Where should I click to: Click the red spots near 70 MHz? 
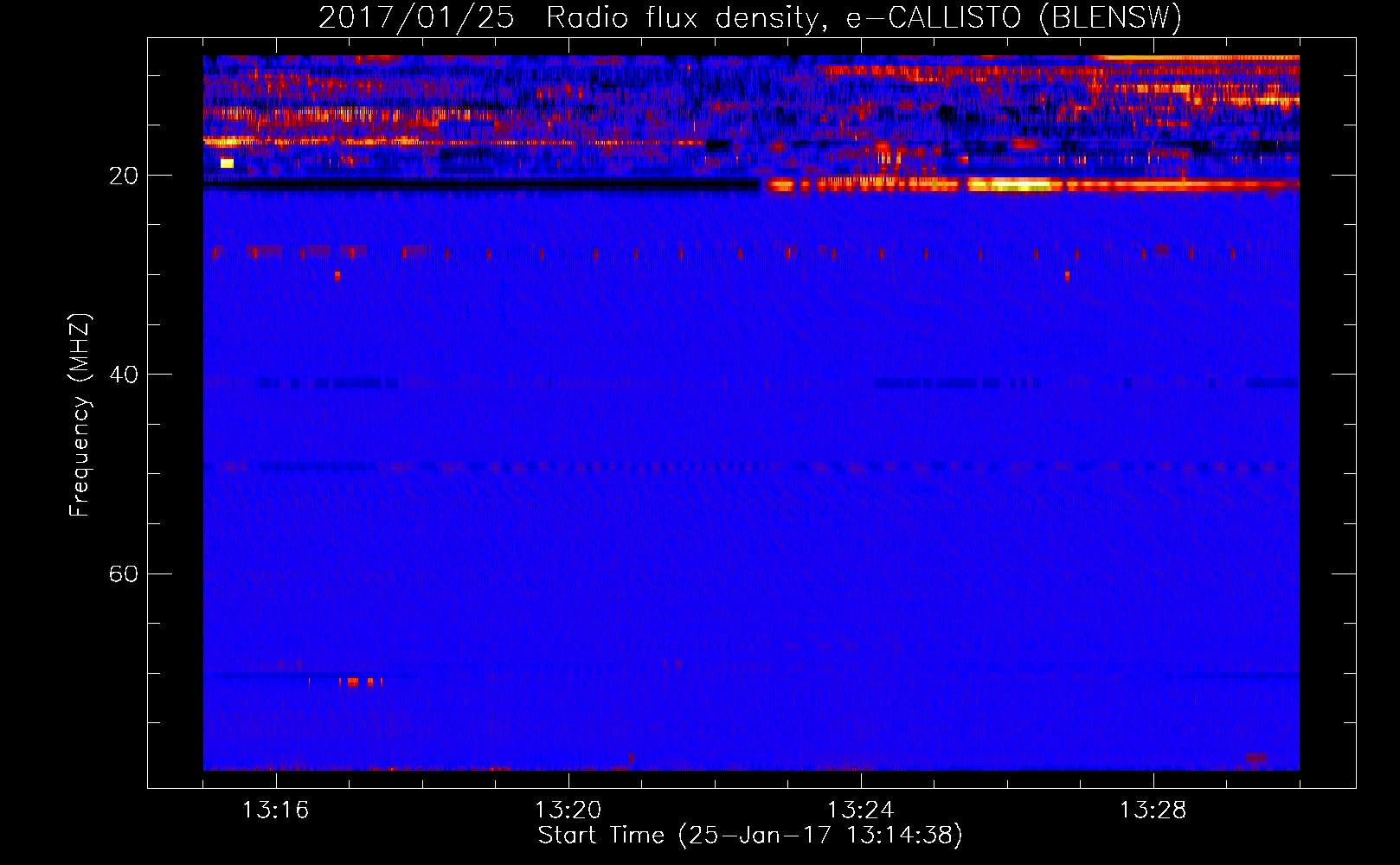click(x=359, y=682)
